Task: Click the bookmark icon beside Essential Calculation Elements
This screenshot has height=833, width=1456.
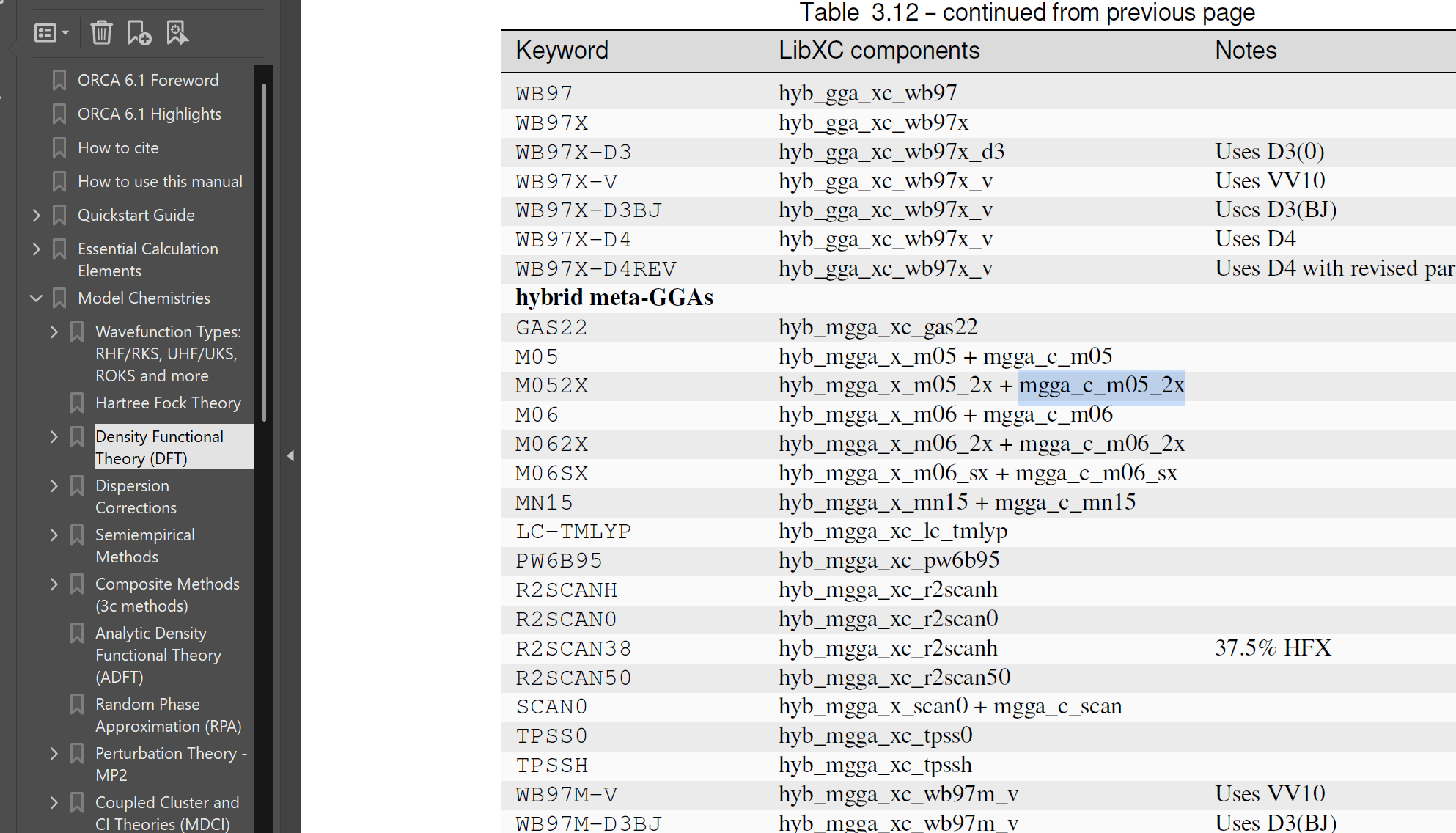Action: (x=59, y=249)
